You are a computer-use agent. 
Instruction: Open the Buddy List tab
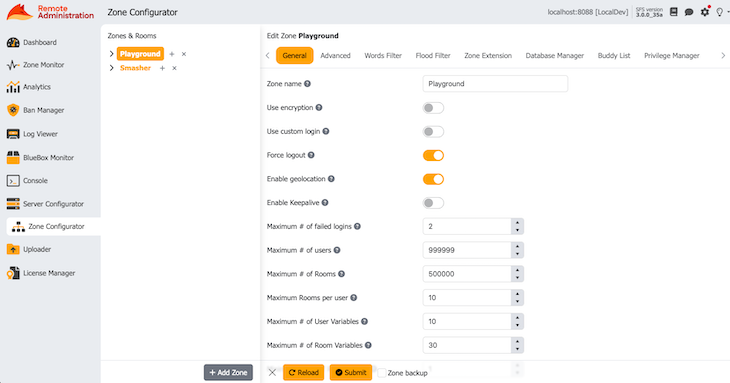tap(614, 55)
